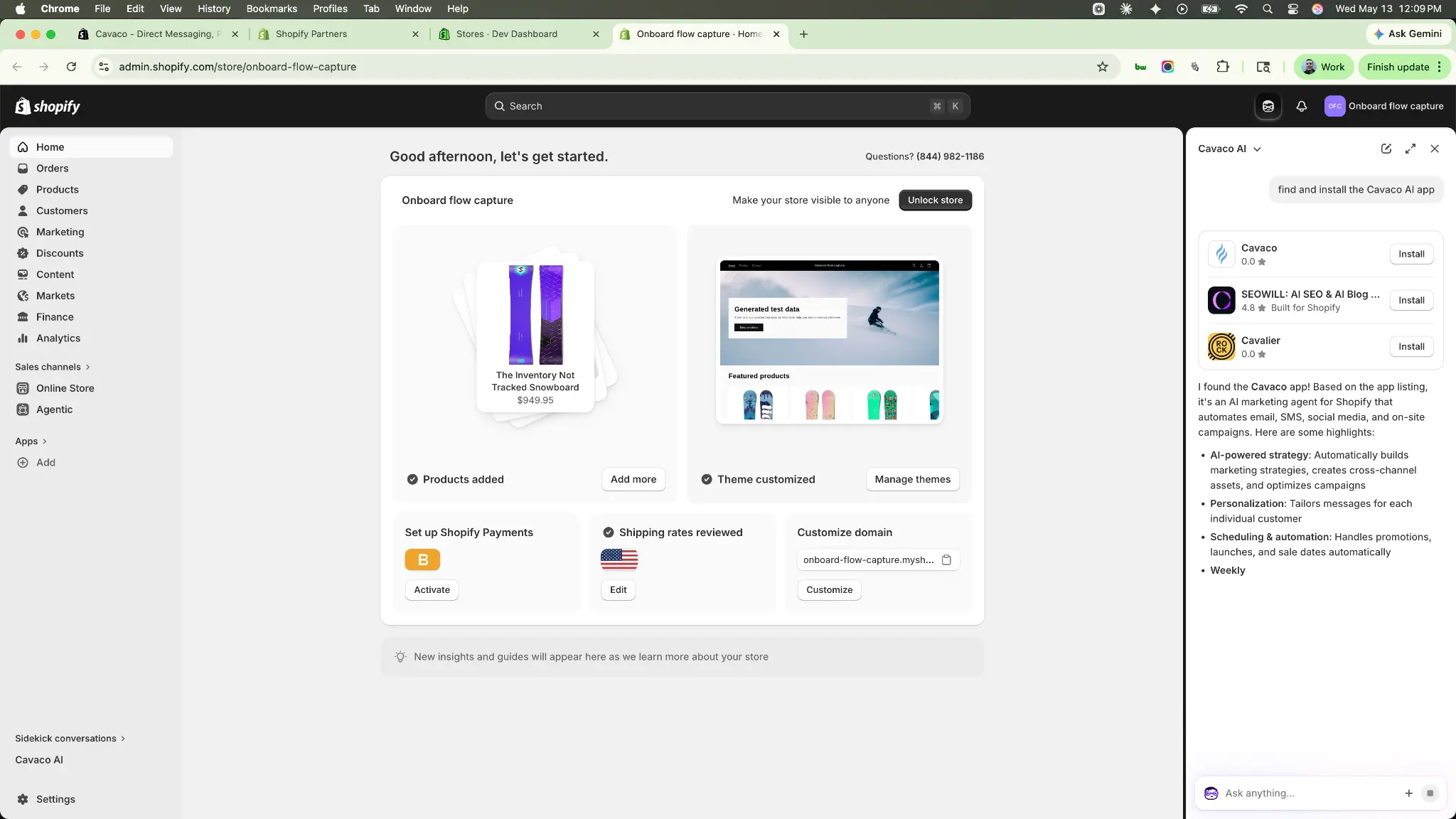Open Finance in the sidebar
This screenshot has width=1456, height=819.
click(91, 317)
